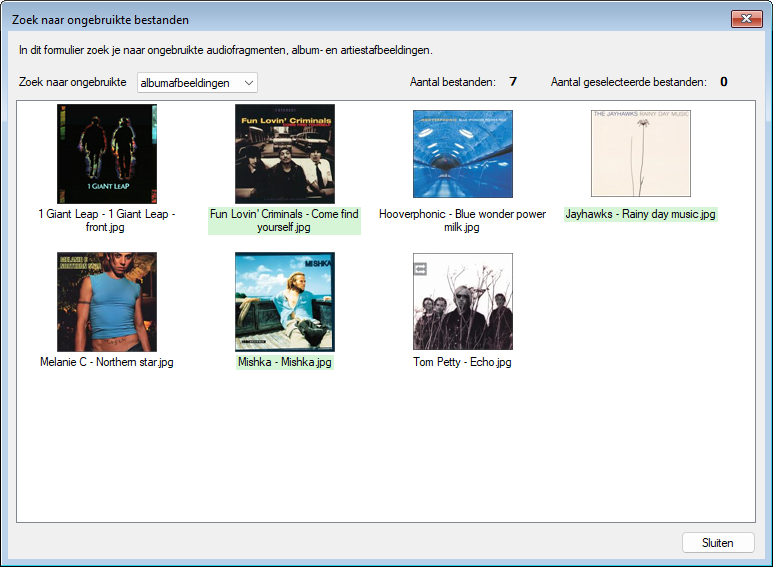Click filename '1 Giant Leap - 1 Giant Leap - front.jpg'

click(x=106, y=220)
